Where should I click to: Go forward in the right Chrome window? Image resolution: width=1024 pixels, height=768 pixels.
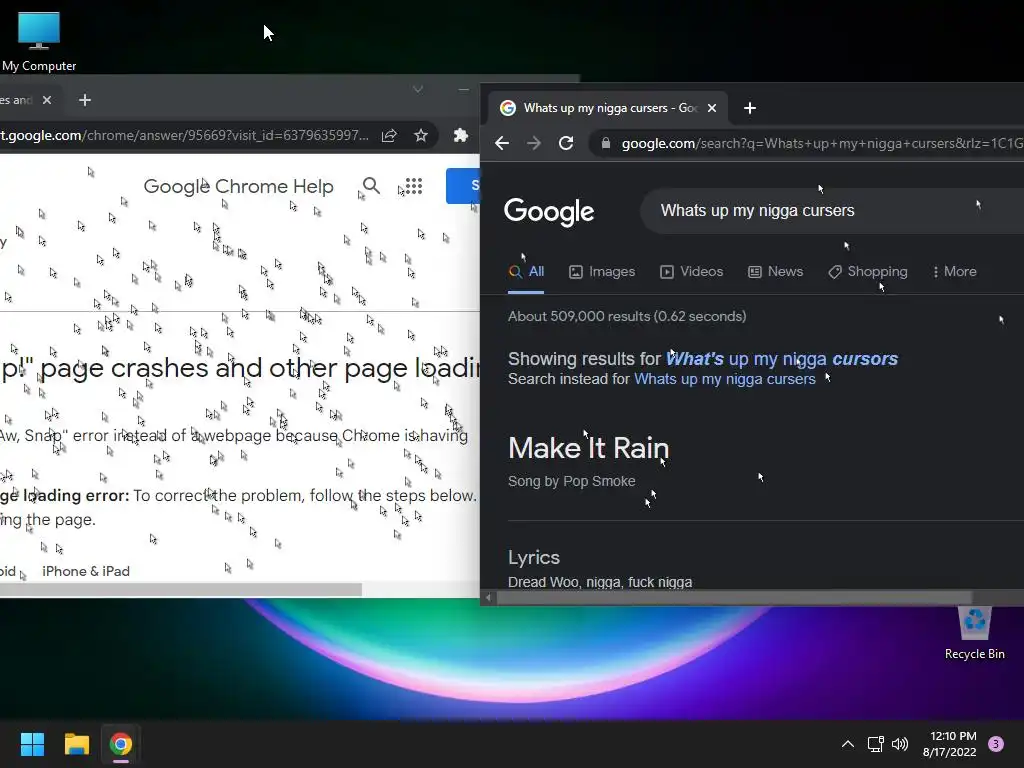534,143
